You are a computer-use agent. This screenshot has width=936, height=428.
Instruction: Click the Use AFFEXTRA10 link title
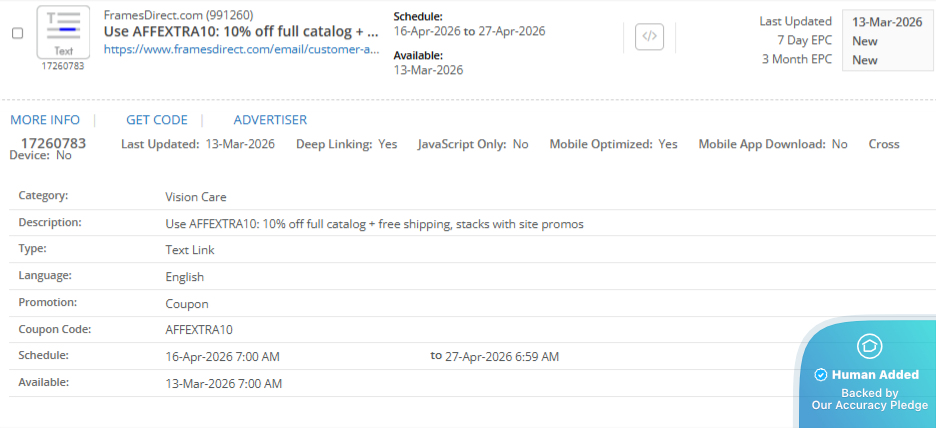[241, 31]
